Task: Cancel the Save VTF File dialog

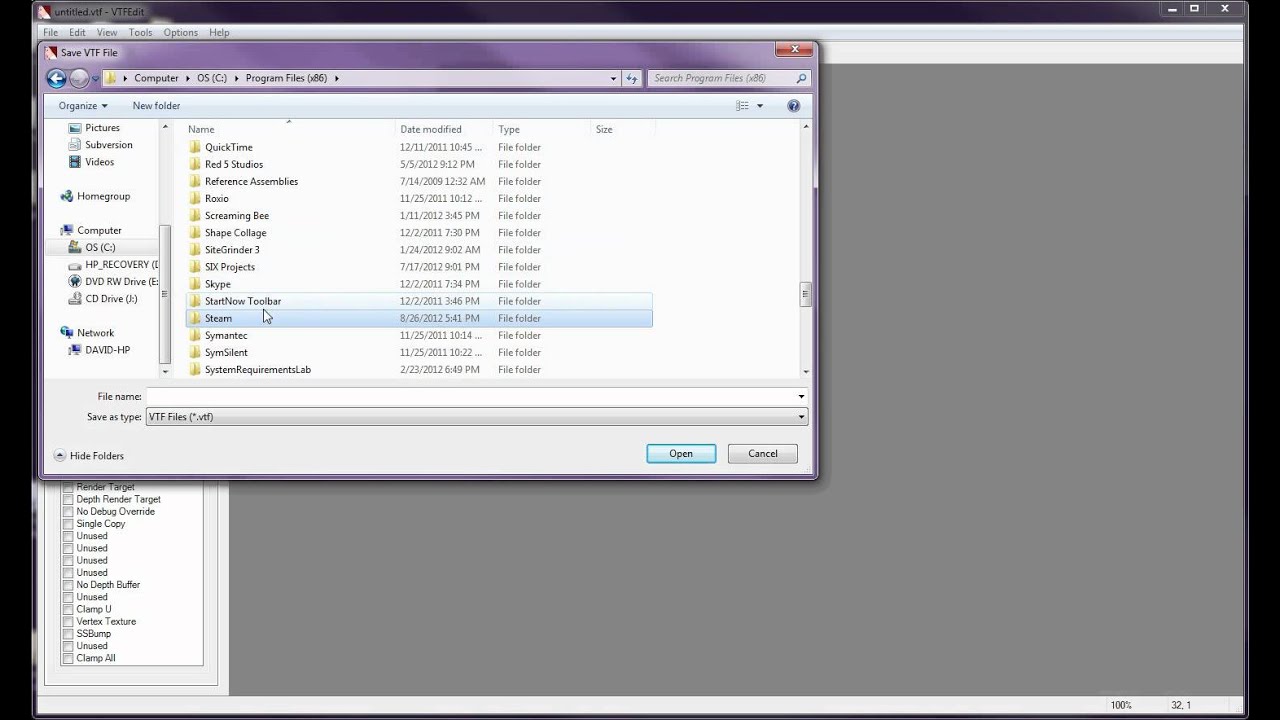Action: coord(763,454)
